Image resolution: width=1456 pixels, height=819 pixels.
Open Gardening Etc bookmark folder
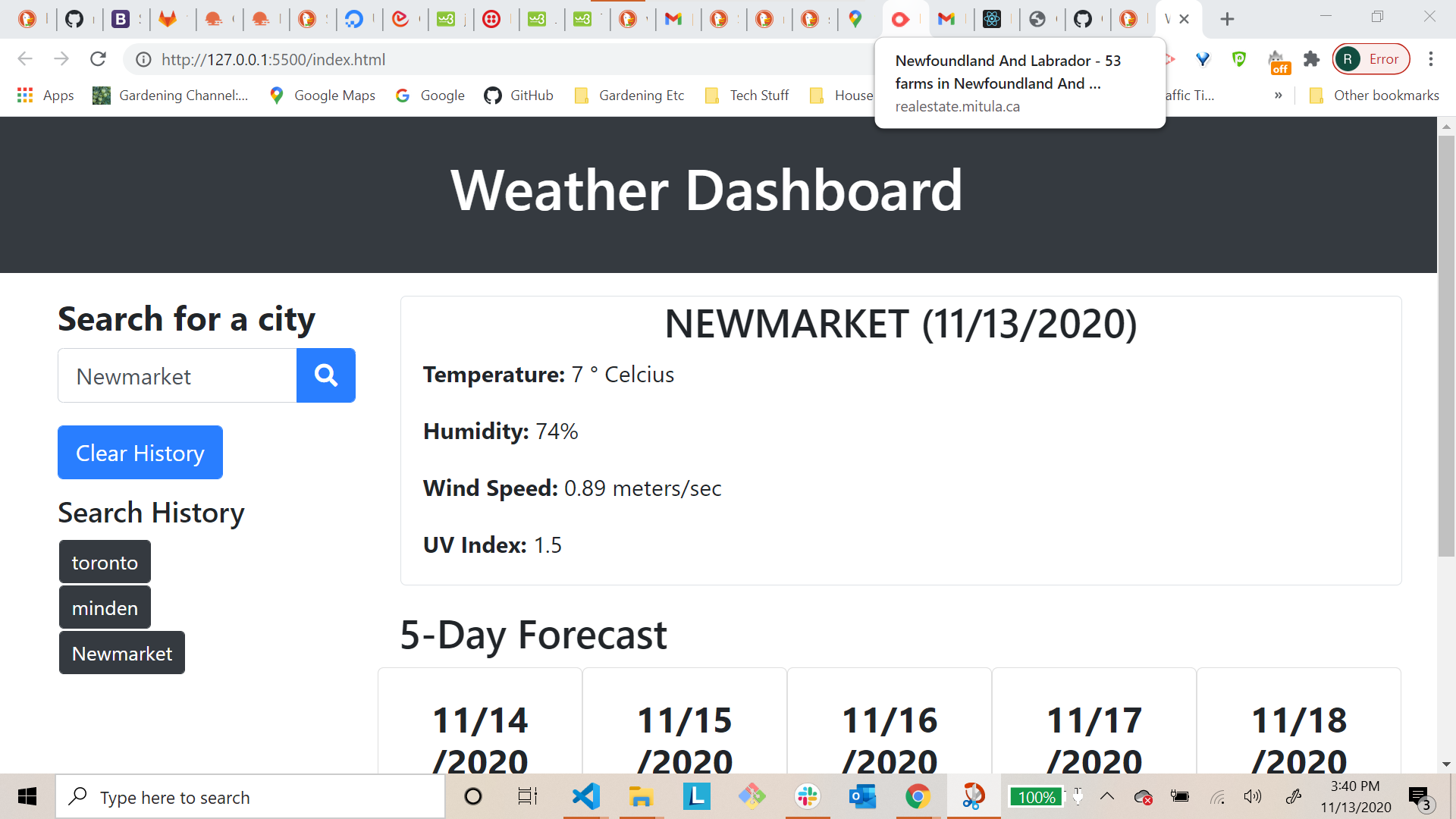click(630, 95)
